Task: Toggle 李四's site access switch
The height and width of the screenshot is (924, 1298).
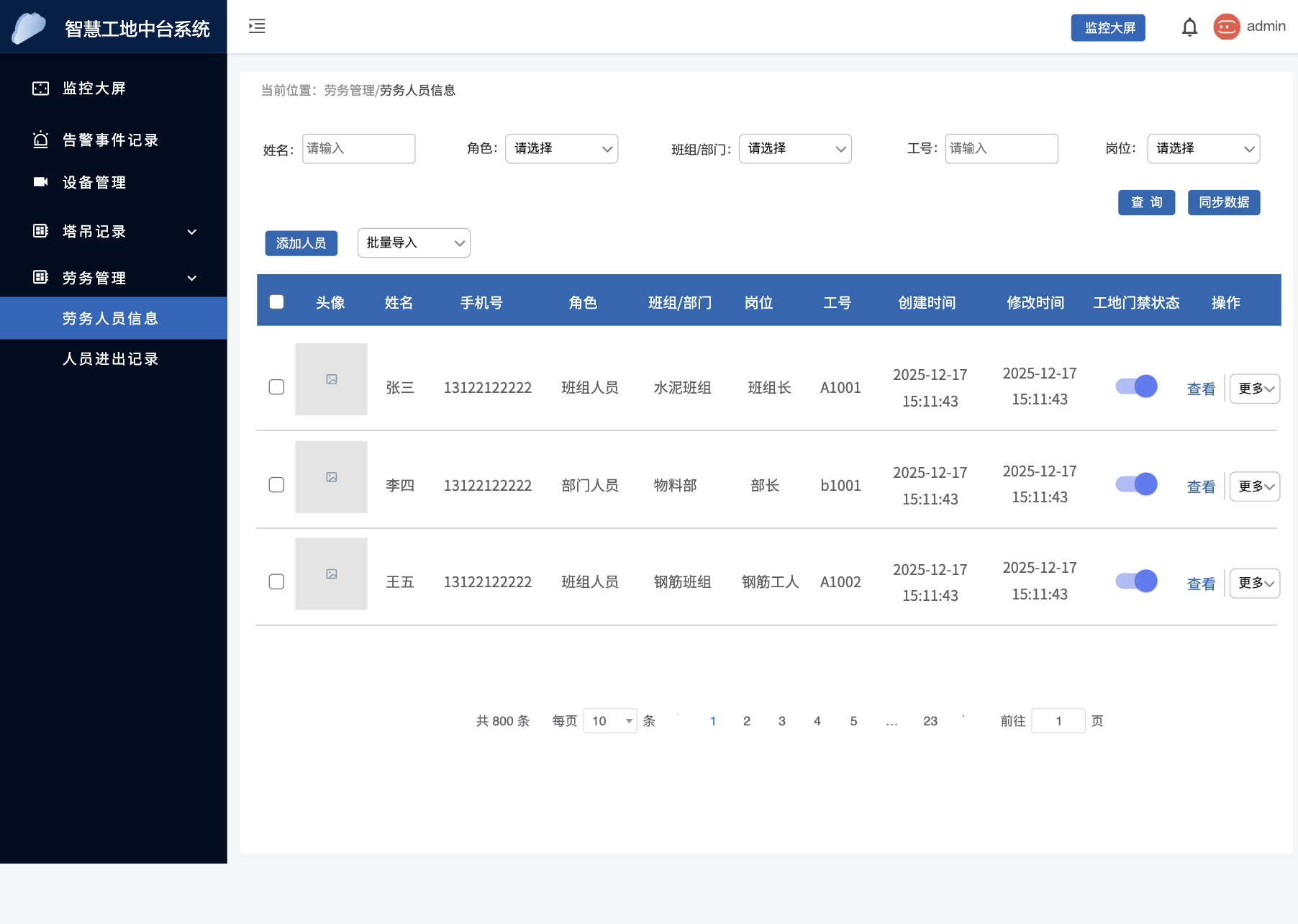Action: coord(1136,484)
